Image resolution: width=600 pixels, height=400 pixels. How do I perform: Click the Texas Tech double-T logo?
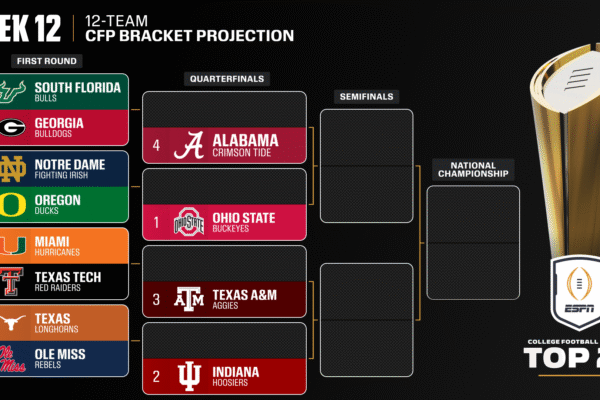coord(15,281)
